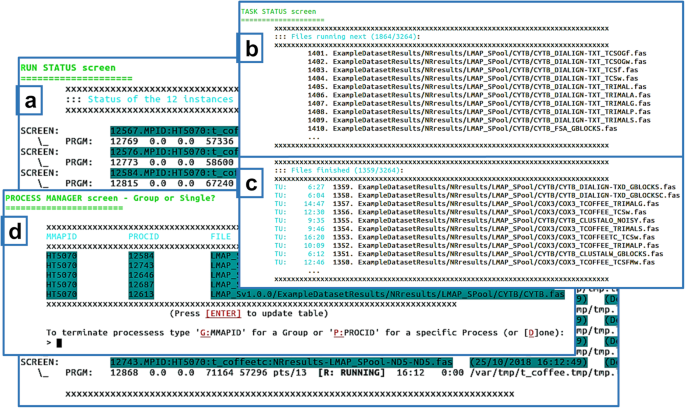Click the TASK STATUS screen title

[x=278, y=11]
